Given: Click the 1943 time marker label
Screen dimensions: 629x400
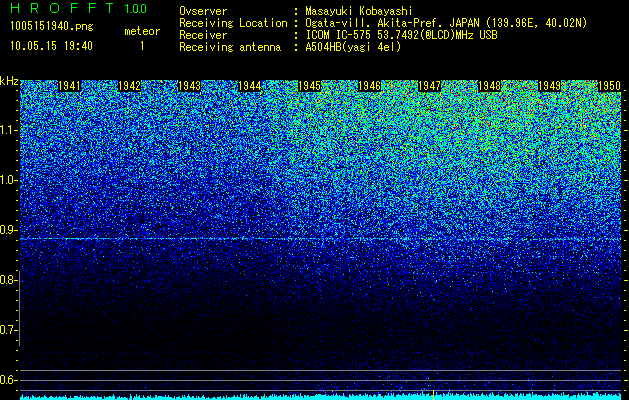Looking at the screenshot, I should click(x=189, y=86).
